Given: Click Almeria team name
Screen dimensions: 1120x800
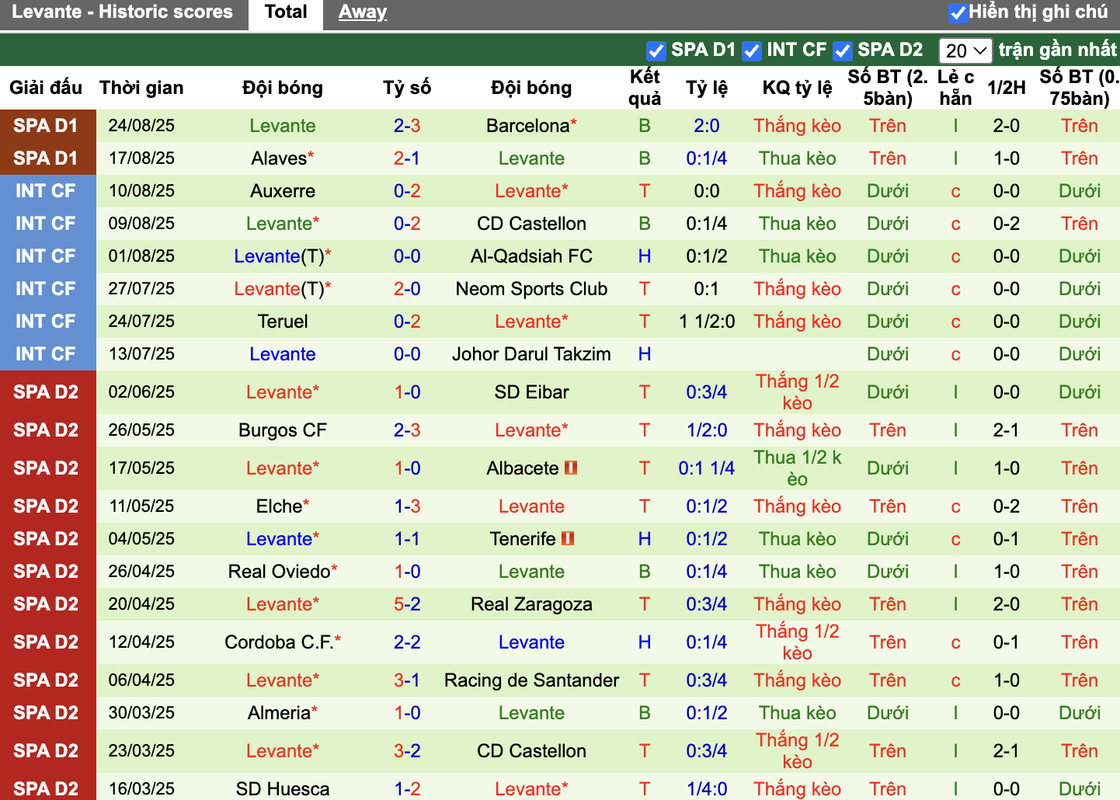Looking at the screenshot, I should point(279,712).
